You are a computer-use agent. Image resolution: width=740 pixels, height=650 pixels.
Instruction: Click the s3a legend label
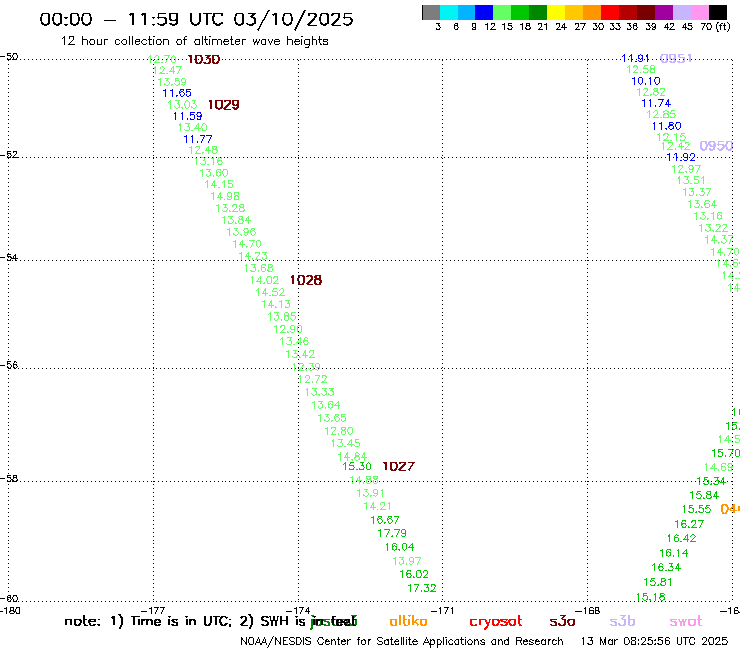point(562,621)
